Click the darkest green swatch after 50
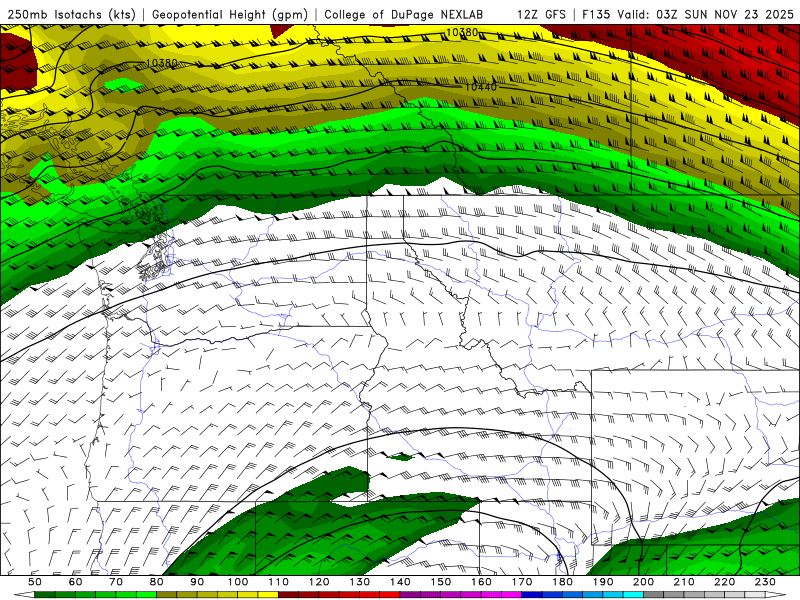The height and width of the screenshot is (600, 800). tap(45, 595)
